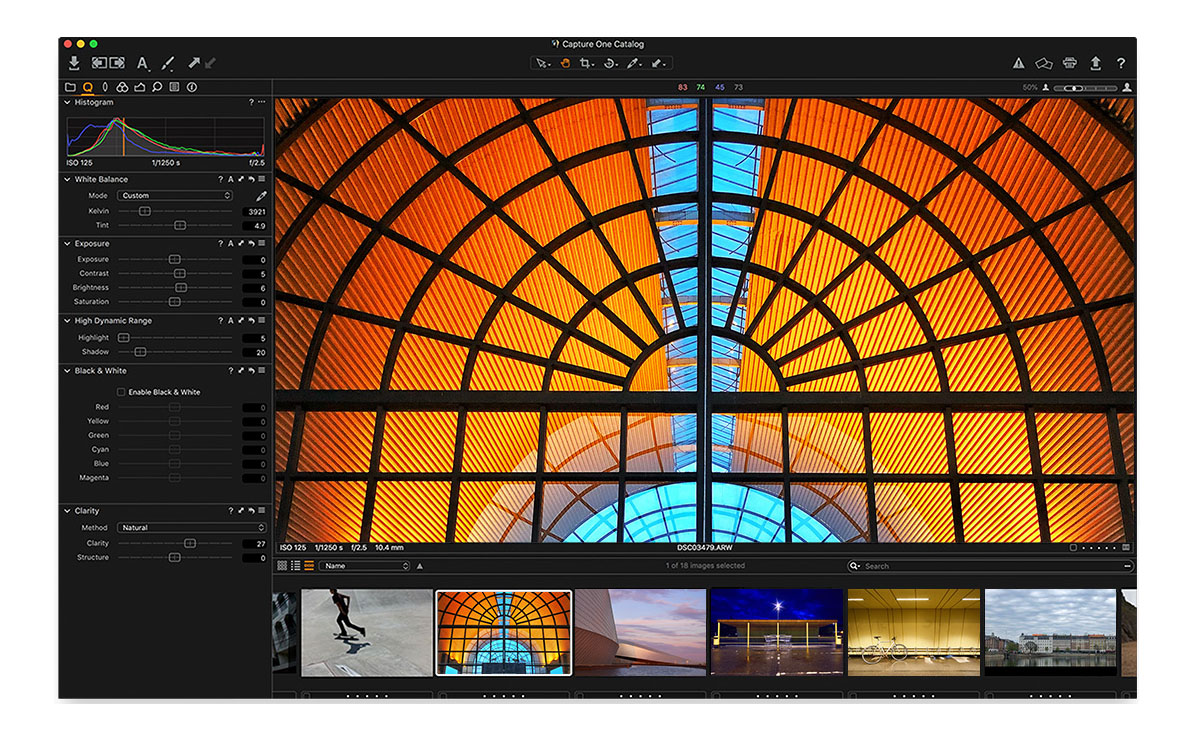1195x738 pixels.
Task: Click the Kelvin slider handle
Action: click(x=145, y=211)
